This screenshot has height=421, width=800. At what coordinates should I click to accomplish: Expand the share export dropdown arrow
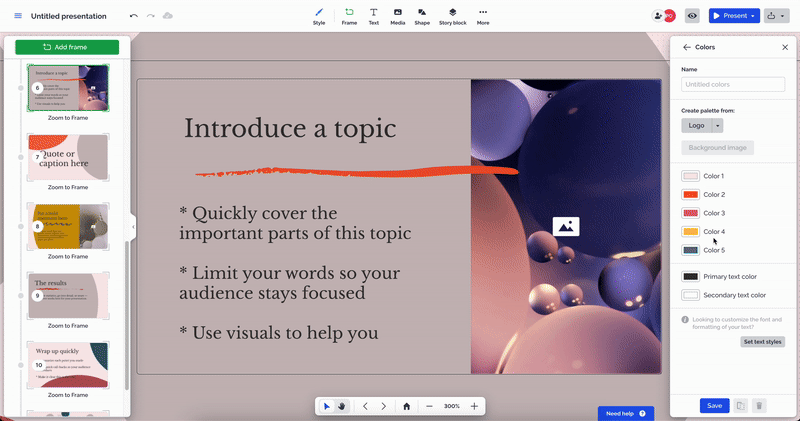[783, 16]
